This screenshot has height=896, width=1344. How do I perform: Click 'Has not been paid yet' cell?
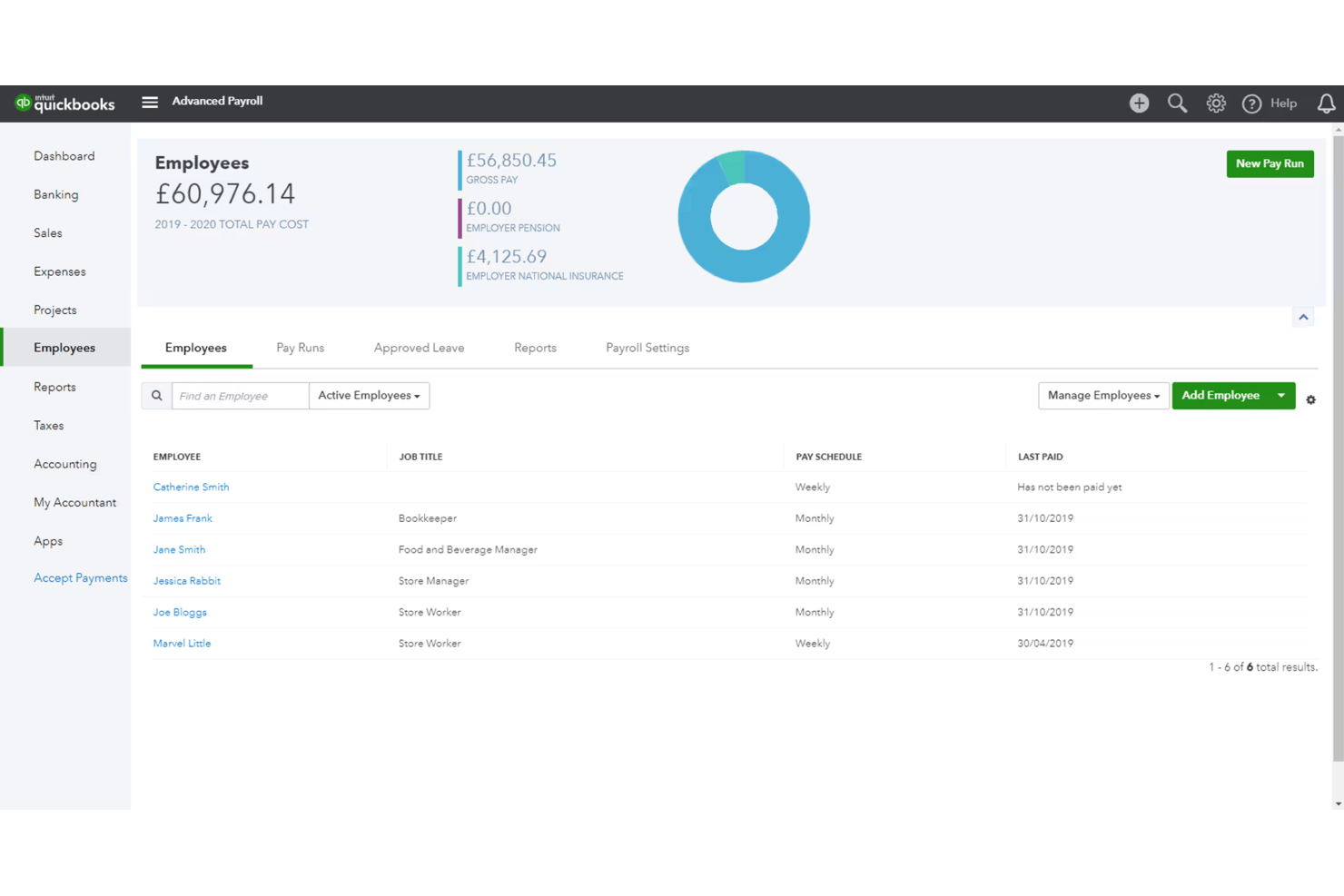pyautogui.click(x=1070, y=487)
